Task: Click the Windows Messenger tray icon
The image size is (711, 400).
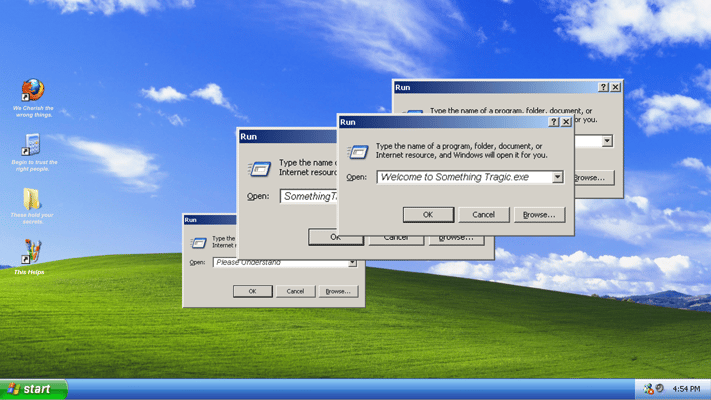Action: [x=648, y=389]
